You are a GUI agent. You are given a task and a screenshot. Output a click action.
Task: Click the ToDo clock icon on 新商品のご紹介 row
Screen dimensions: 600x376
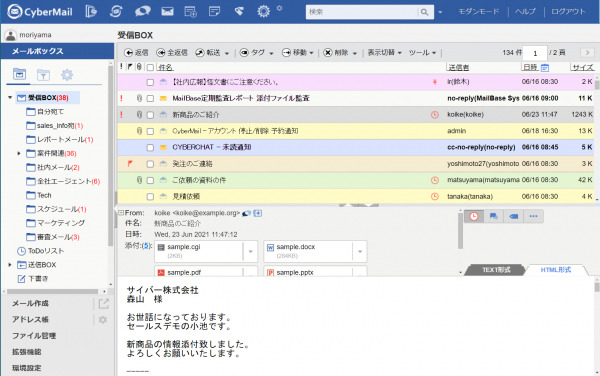pos(435,115)
